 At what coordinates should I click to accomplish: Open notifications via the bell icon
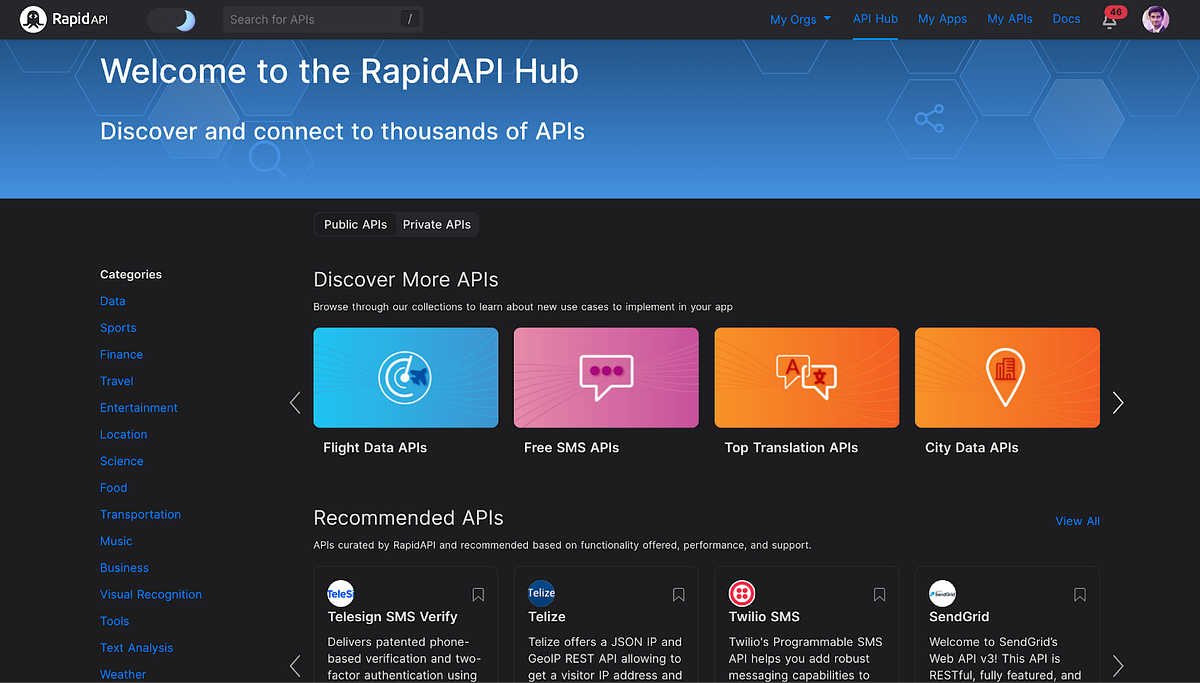pos(1110,20)
